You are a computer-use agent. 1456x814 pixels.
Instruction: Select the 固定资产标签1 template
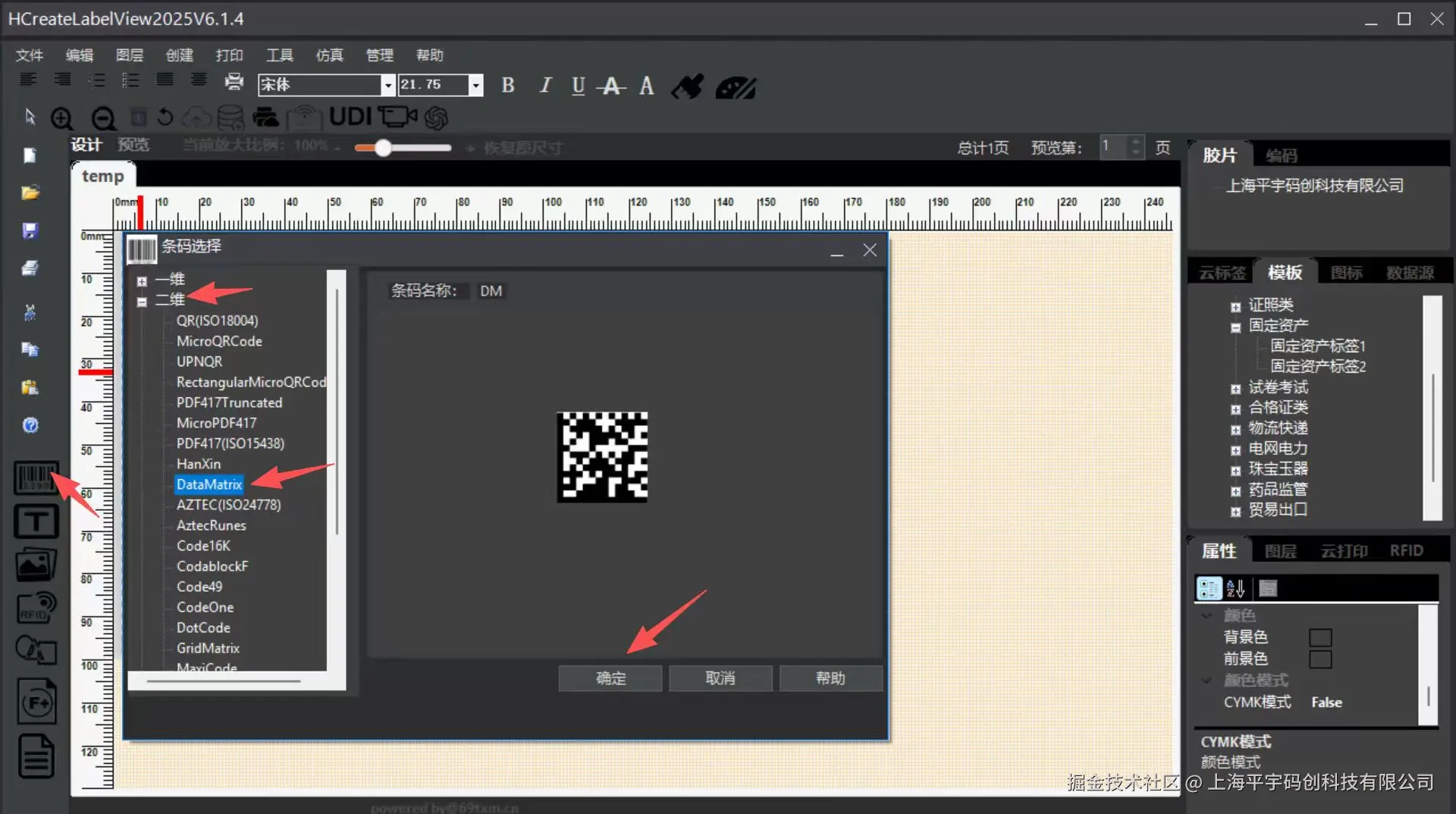click(x=1318, y=346)
